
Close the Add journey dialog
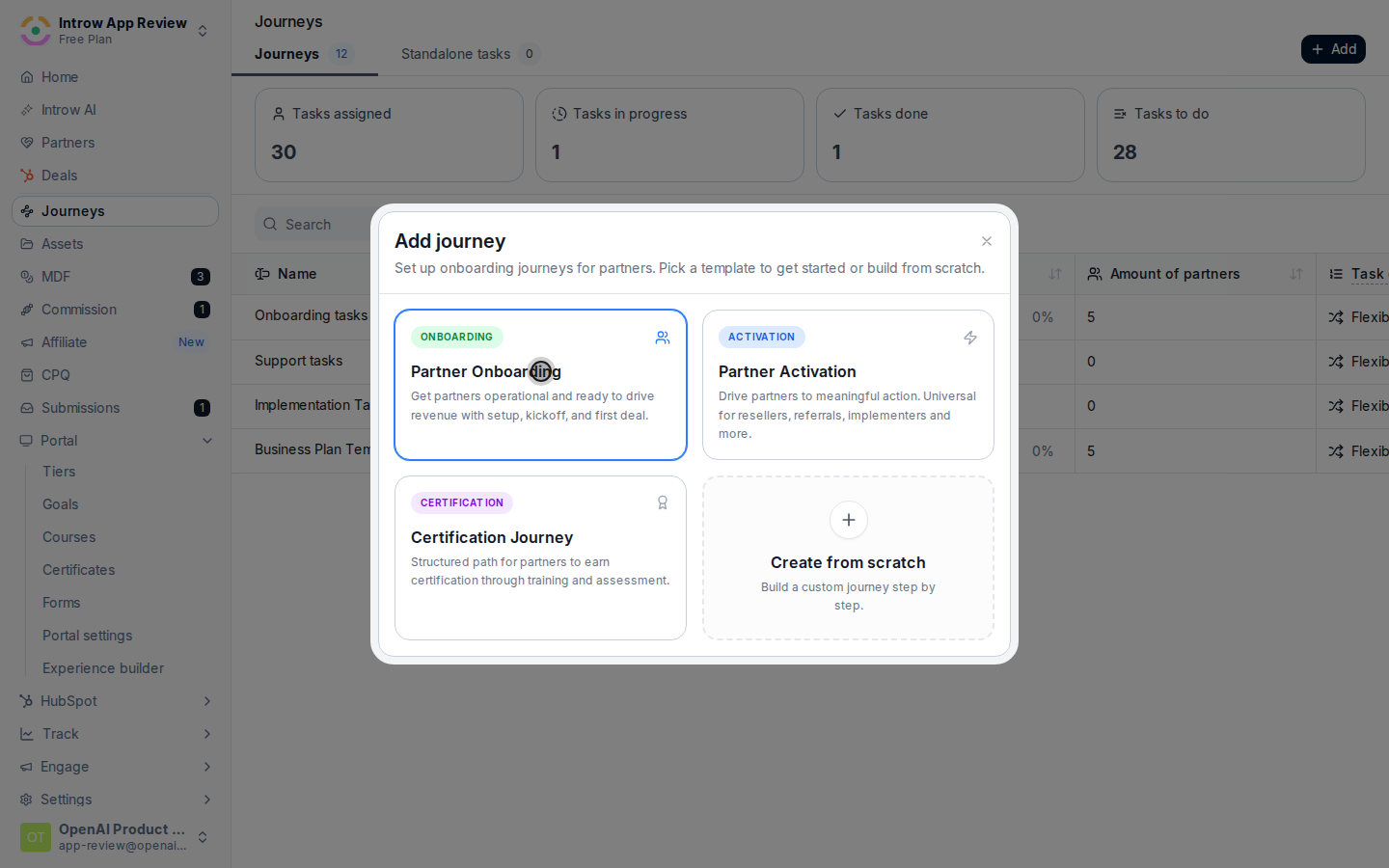click(x=987, y=241)
